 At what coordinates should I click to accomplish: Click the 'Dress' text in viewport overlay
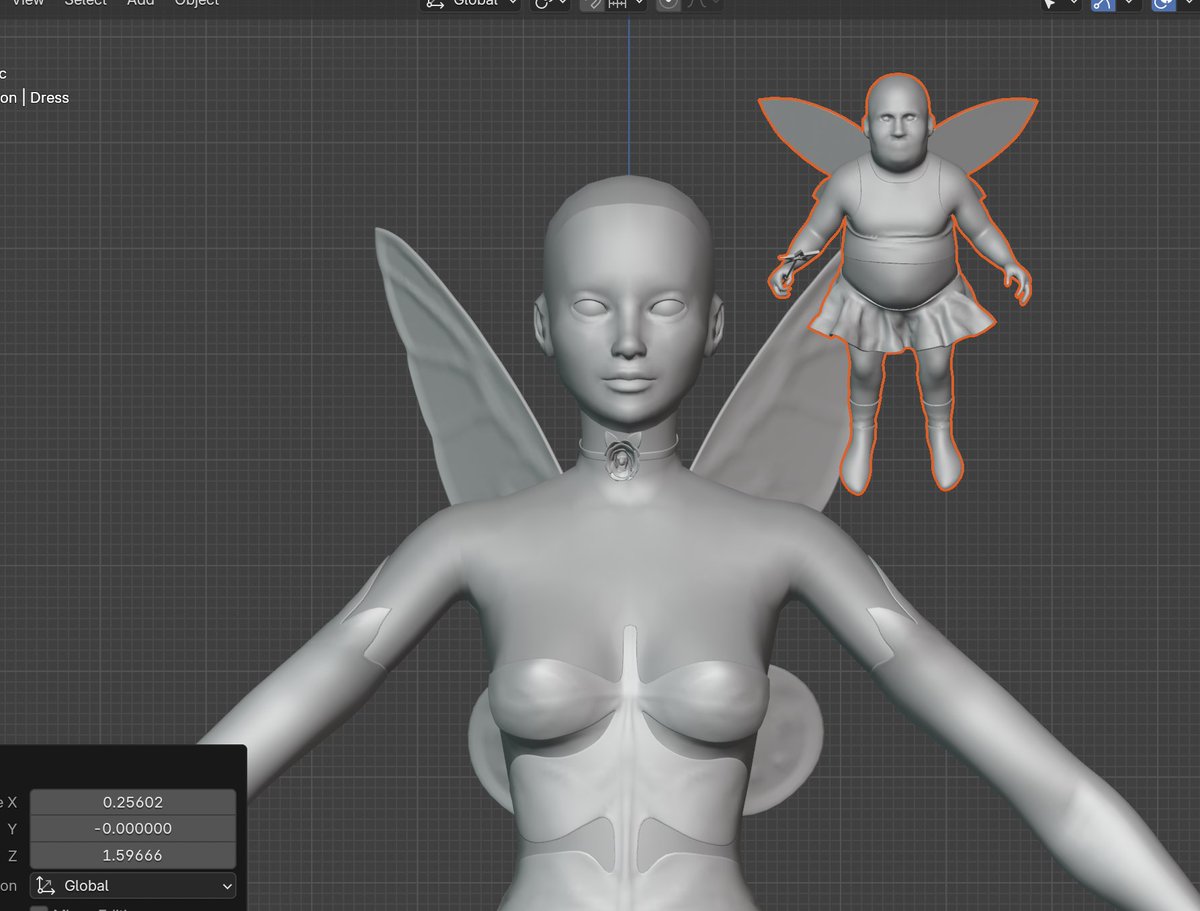pyautogui.click(x=49, y=98)
